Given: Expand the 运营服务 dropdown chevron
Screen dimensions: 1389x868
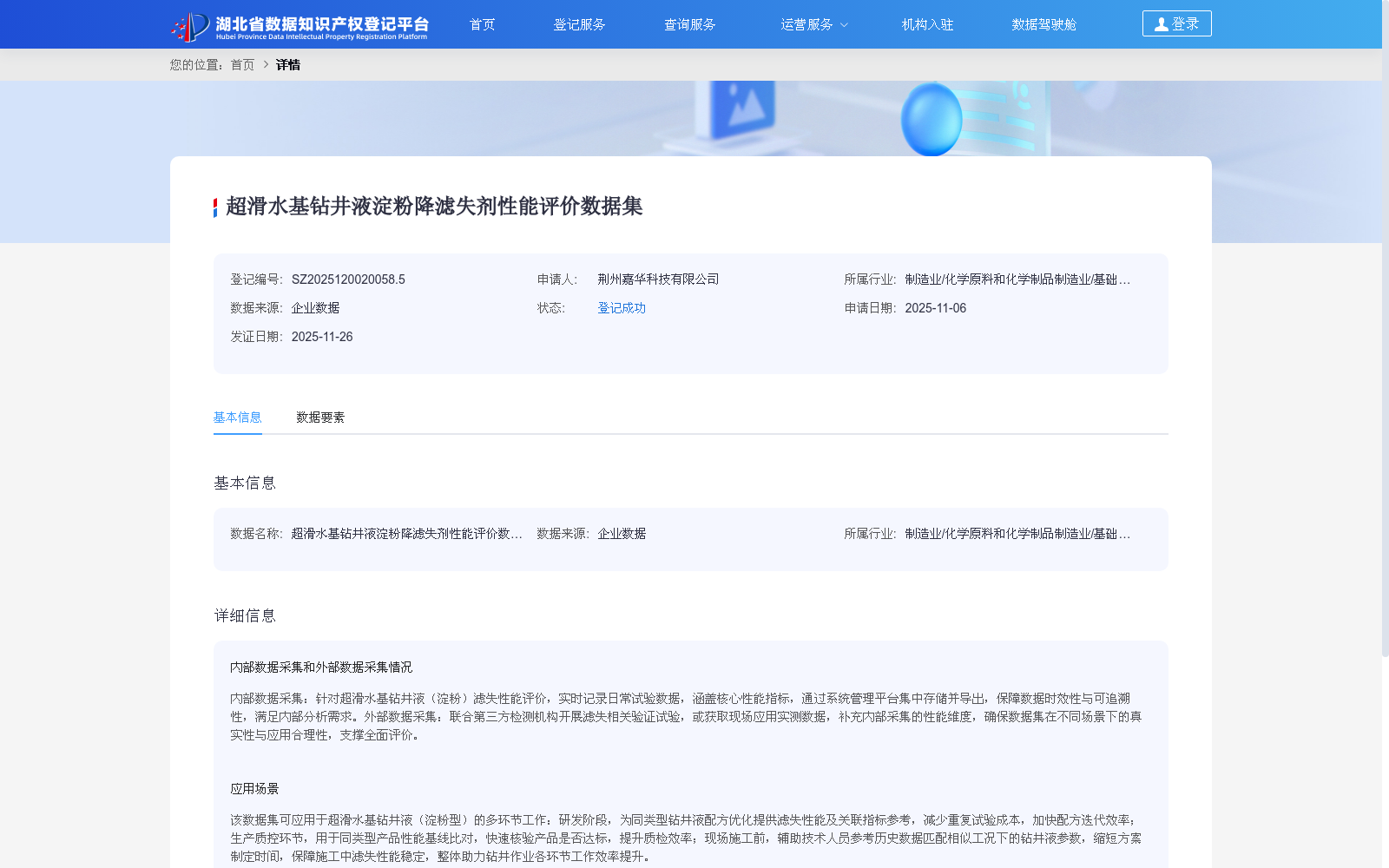Looking at the screenshot, I should tap(844, 25).
